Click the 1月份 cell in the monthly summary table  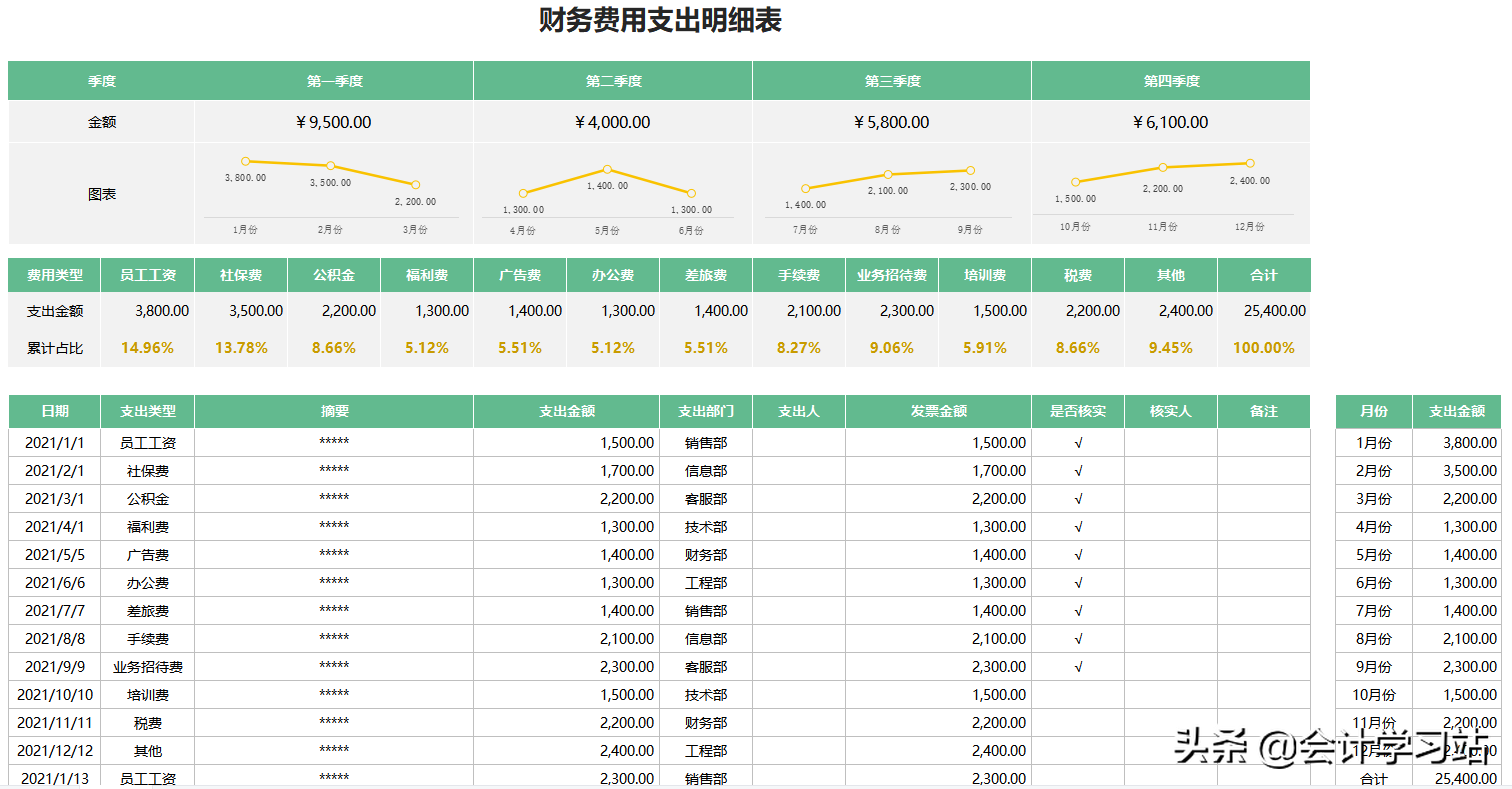(x=1374, y=442)
